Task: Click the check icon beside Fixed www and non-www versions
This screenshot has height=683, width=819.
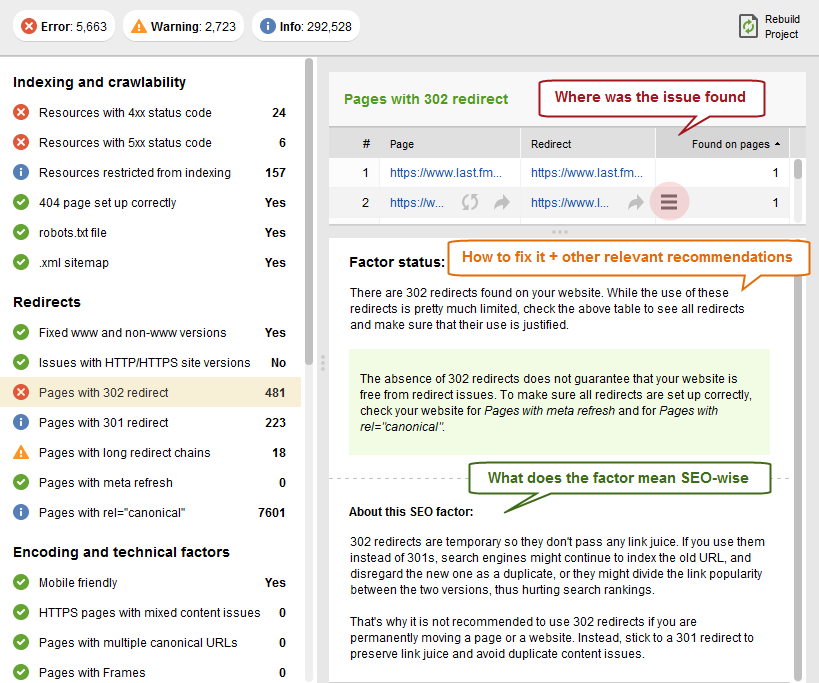Action: click(x=21, y=332)
